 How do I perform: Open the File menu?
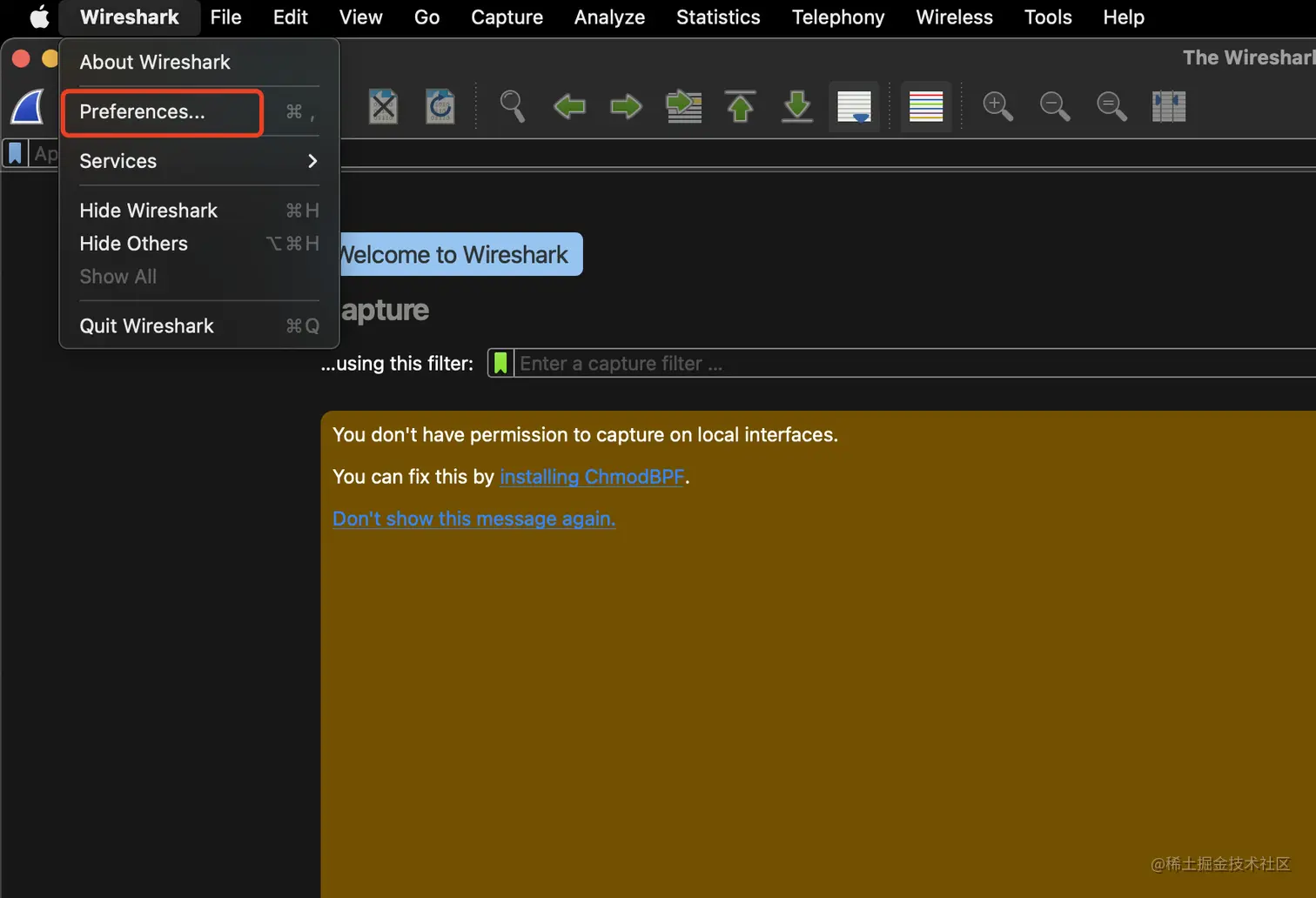point(225,17)
